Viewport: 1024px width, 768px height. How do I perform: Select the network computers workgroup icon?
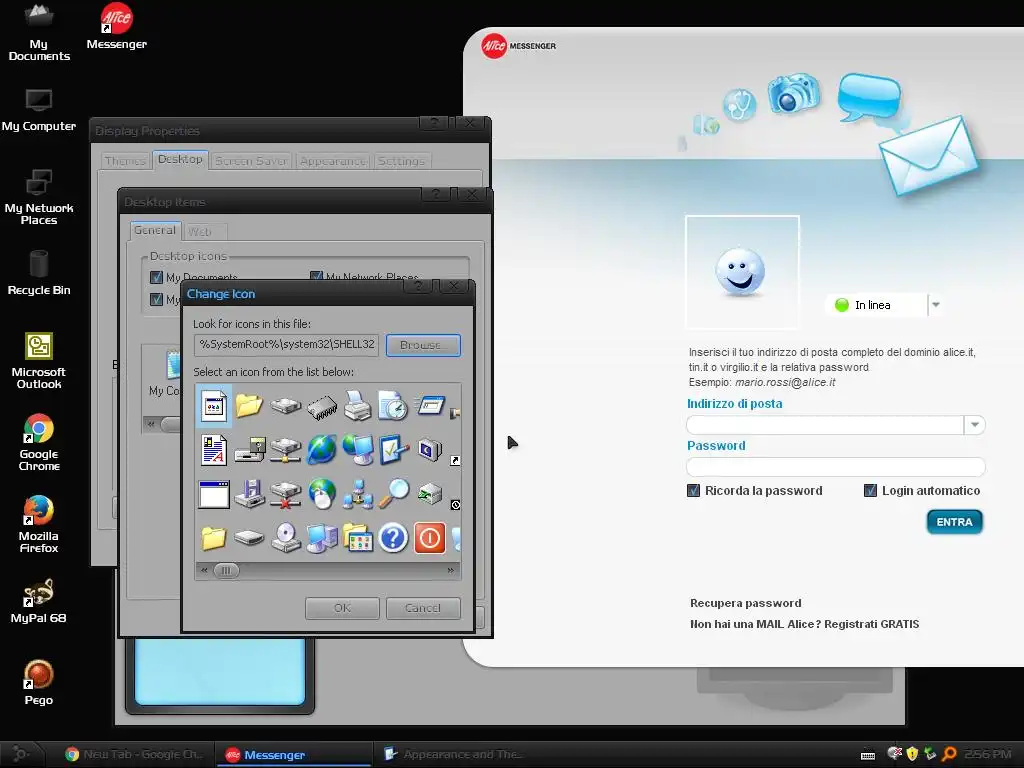358,494
